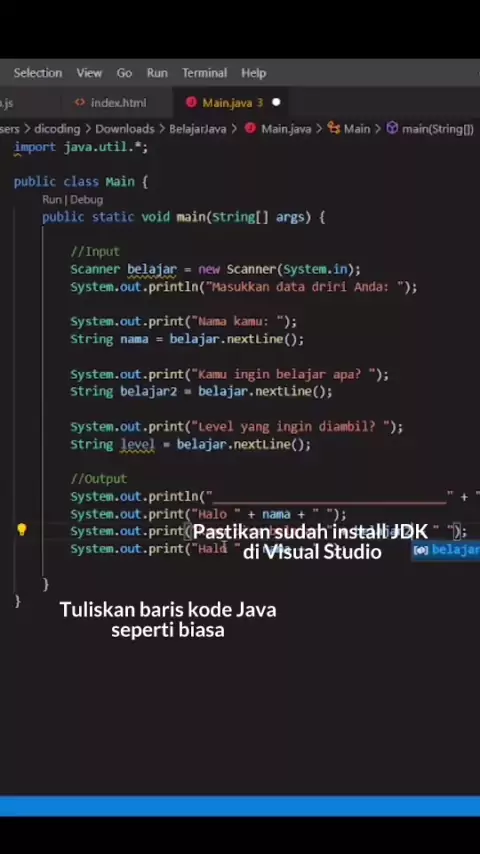Click the Main.java icon in breadcrumb path
480x854 pixels.
[x=250, y=129]
